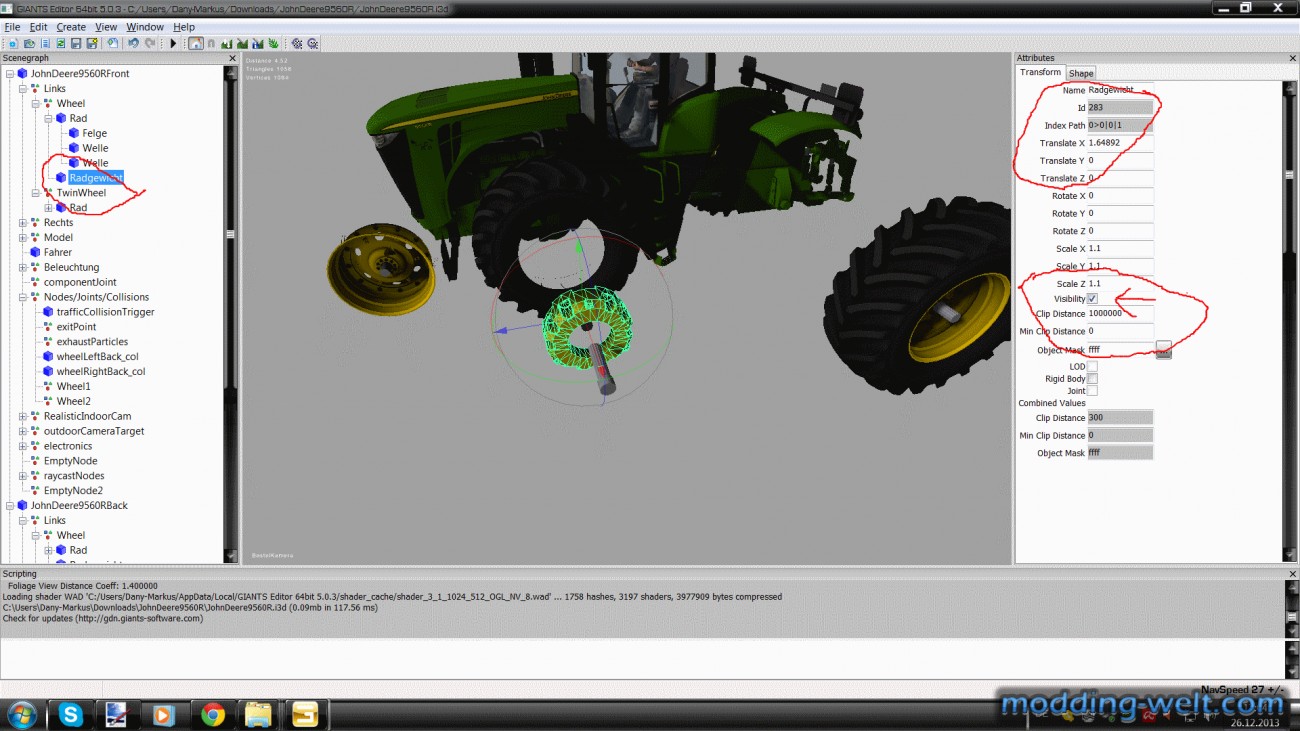Open the Window menu

pyautogui.click(x=145, y=27)
